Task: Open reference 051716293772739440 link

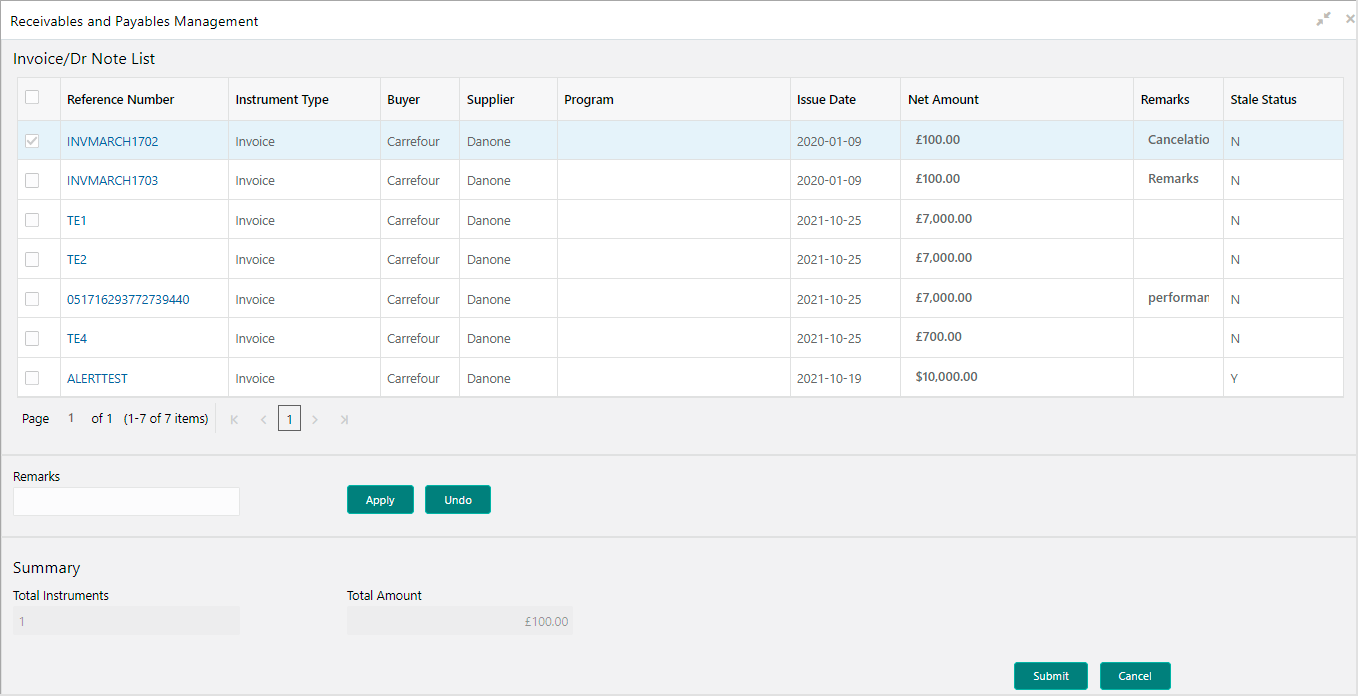Action: click(128, 300)
